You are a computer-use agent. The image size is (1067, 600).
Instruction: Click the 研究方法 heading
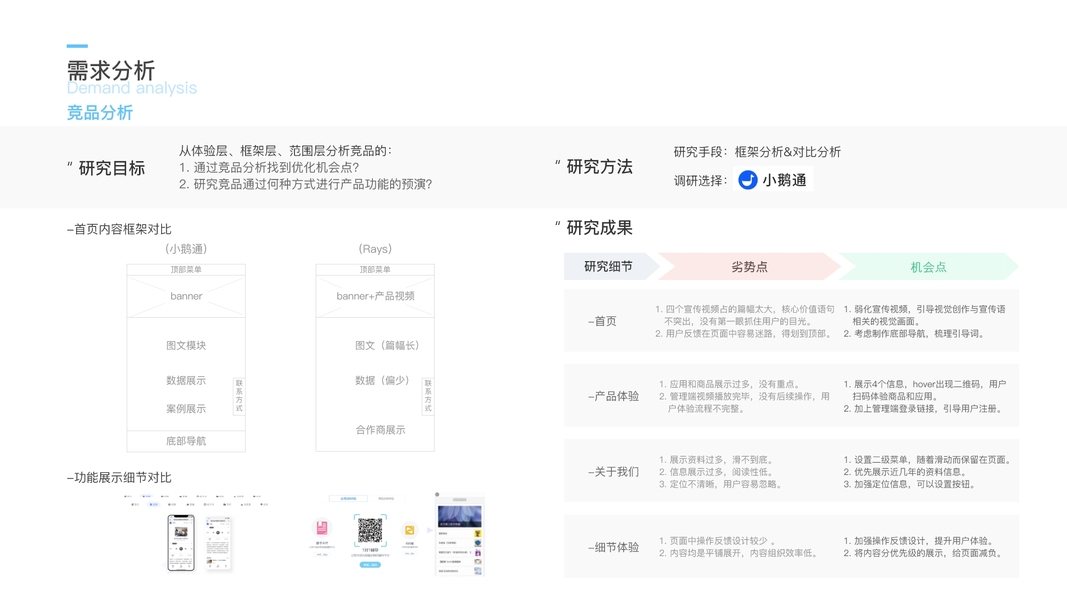tap(600, 167)
